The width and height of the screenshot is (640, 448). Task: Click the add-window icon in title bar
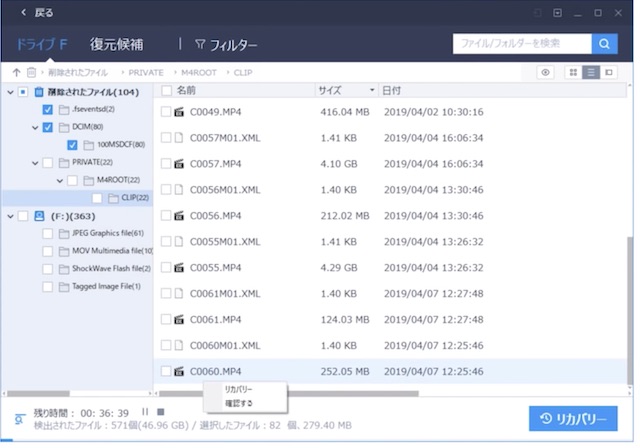coord(557,13)
